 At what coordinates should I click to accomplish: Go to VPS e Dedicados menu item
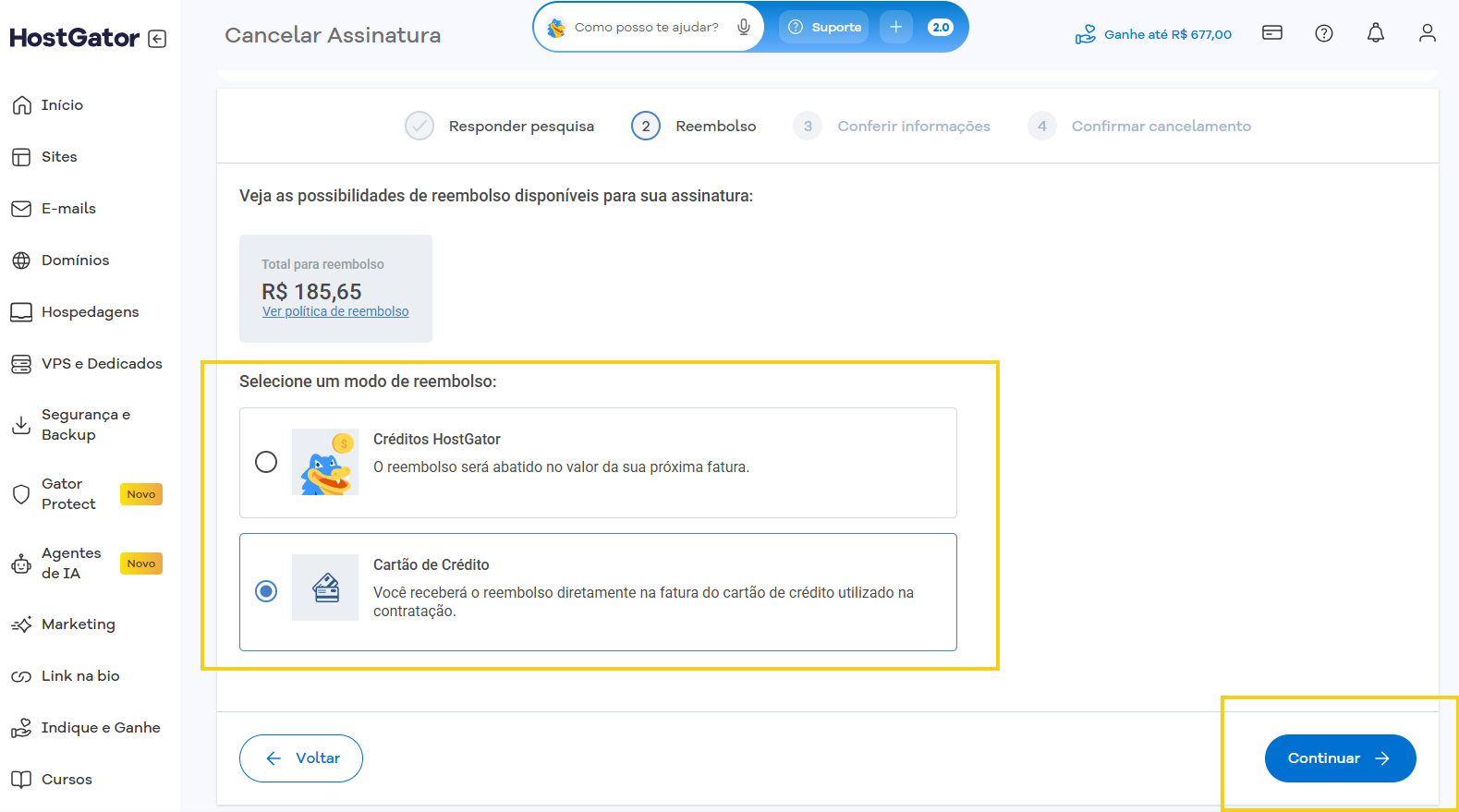coord(102,364)
